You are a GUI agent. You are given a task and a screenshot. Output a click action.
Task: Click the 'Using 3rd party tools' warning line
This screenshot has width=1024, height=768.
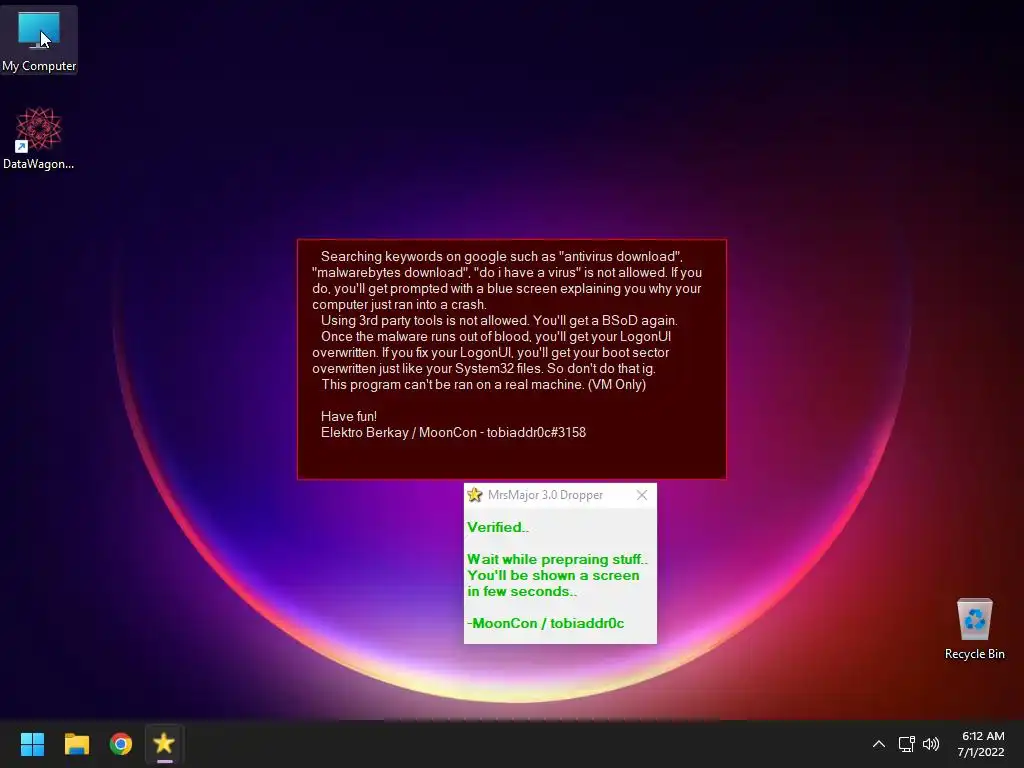[x=499, y=320]
